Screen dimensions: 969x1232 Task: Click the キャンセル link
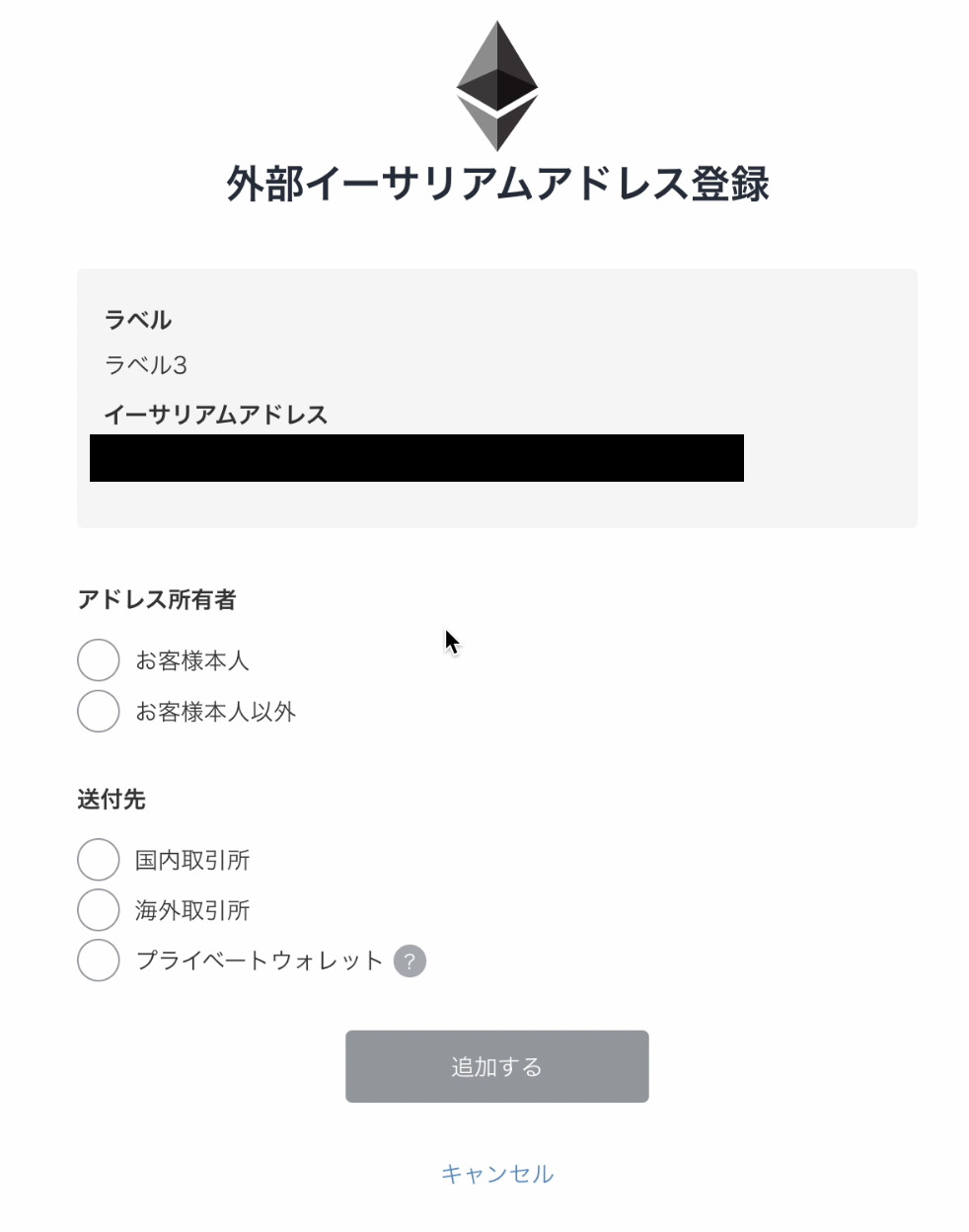pos(496,1174)
